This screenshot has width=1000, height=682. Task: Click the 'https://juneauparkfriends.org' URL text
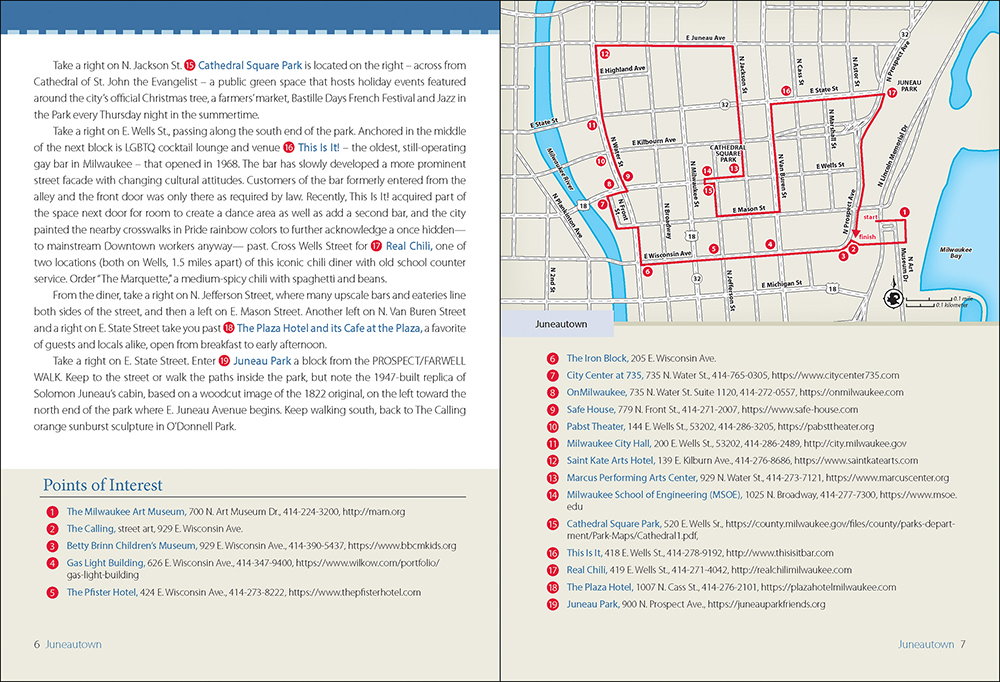pos(766,605)
